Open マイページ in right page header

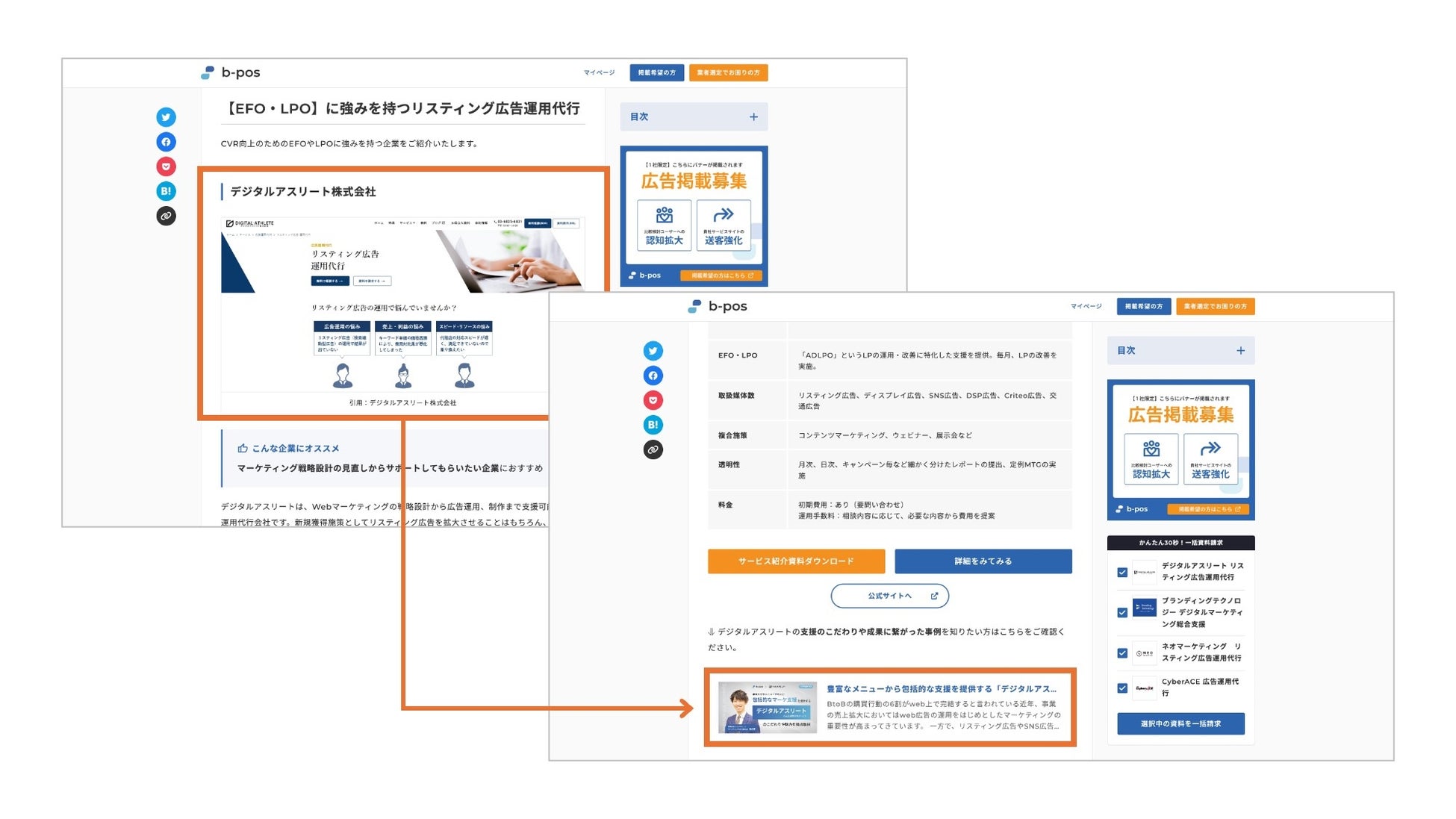(x=1086, y=306)
